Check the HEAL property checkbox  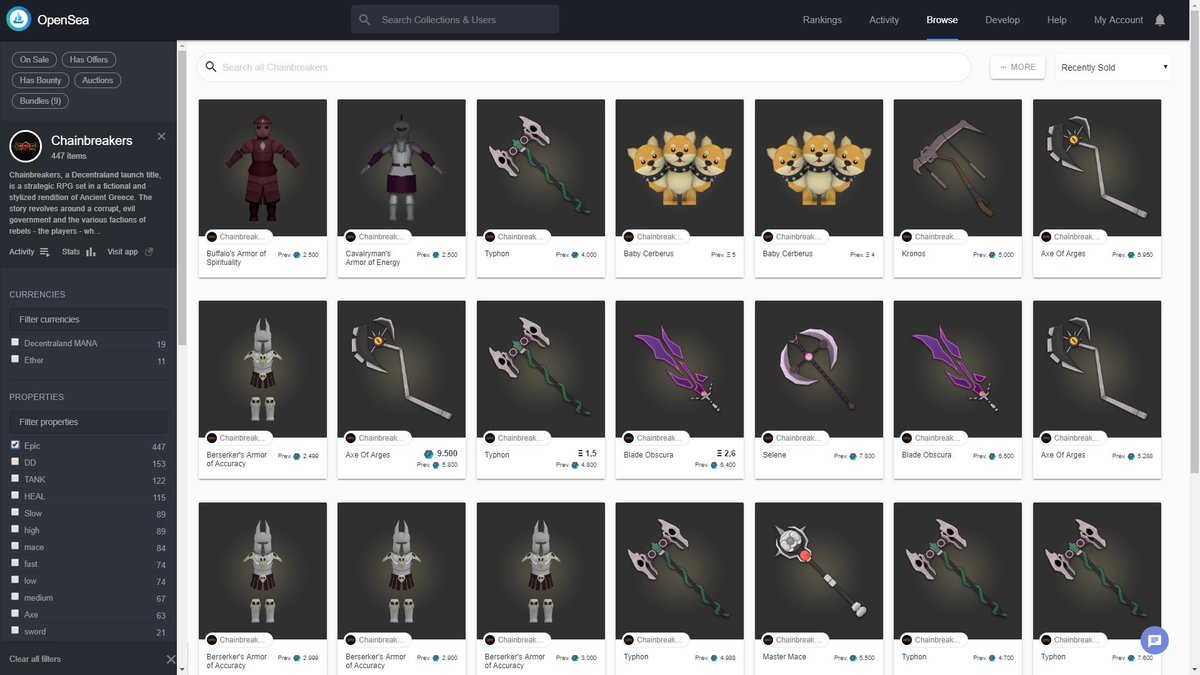(15, 496)
